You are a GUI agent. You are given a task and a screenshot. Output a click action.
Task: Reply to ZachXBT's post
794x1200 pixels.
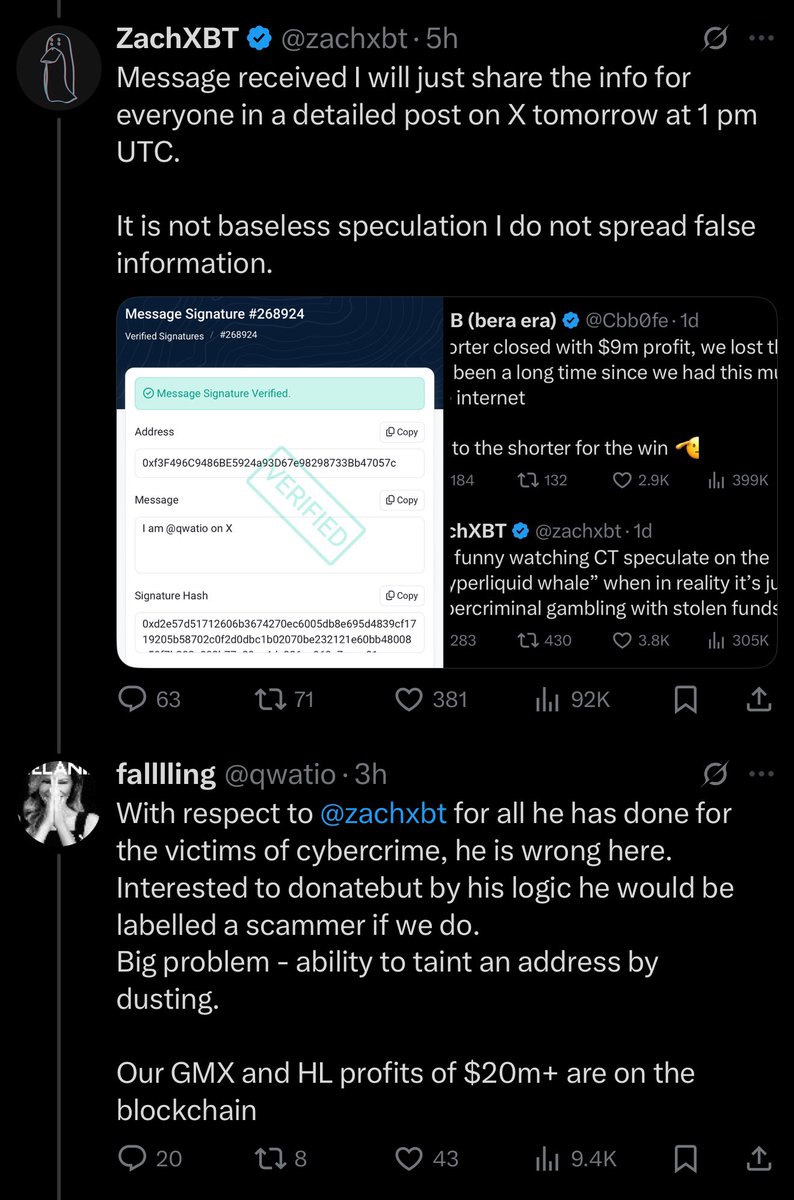click(x=134, y=700)
